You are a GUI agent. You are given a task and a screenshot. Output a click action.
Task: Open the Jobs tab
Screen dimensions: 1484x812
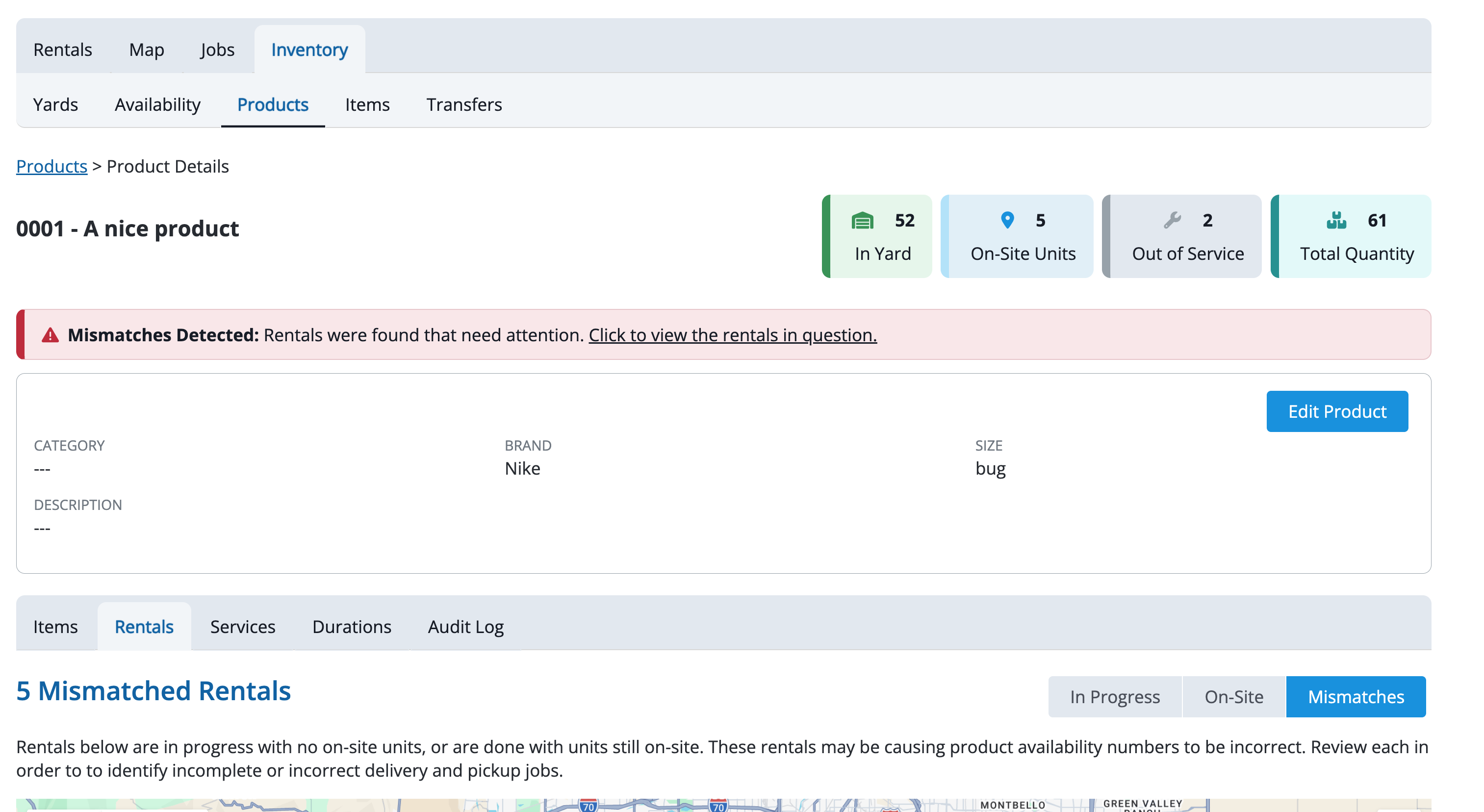point(217,50)
